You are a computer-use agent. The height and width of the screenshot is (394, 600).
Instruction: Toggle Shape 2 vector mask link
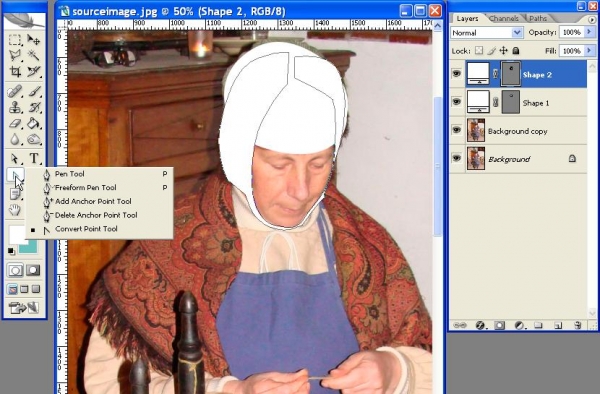pos(496,73)
